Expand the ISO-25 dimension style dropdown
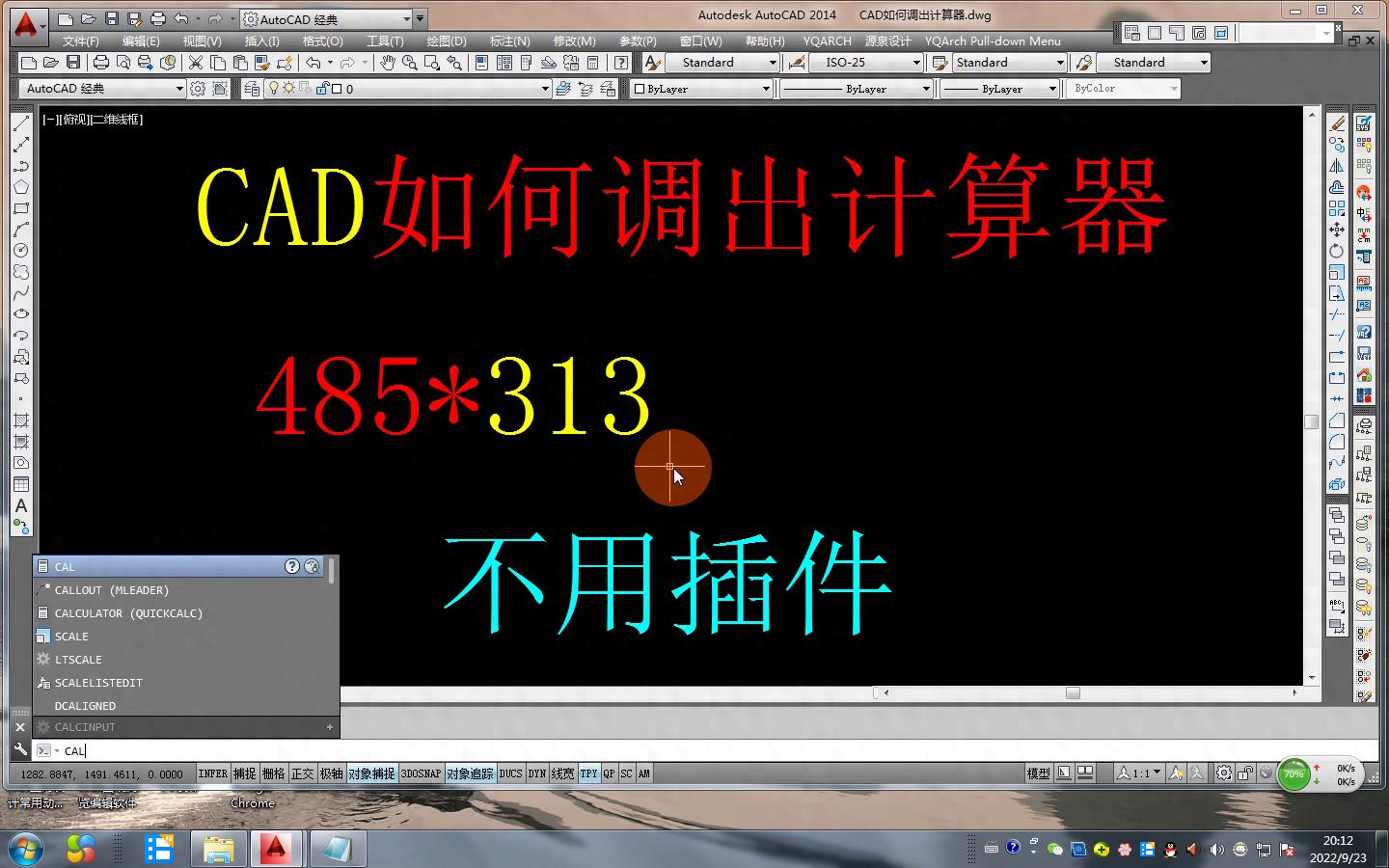The image size is (1389, 868). [916, 63]
